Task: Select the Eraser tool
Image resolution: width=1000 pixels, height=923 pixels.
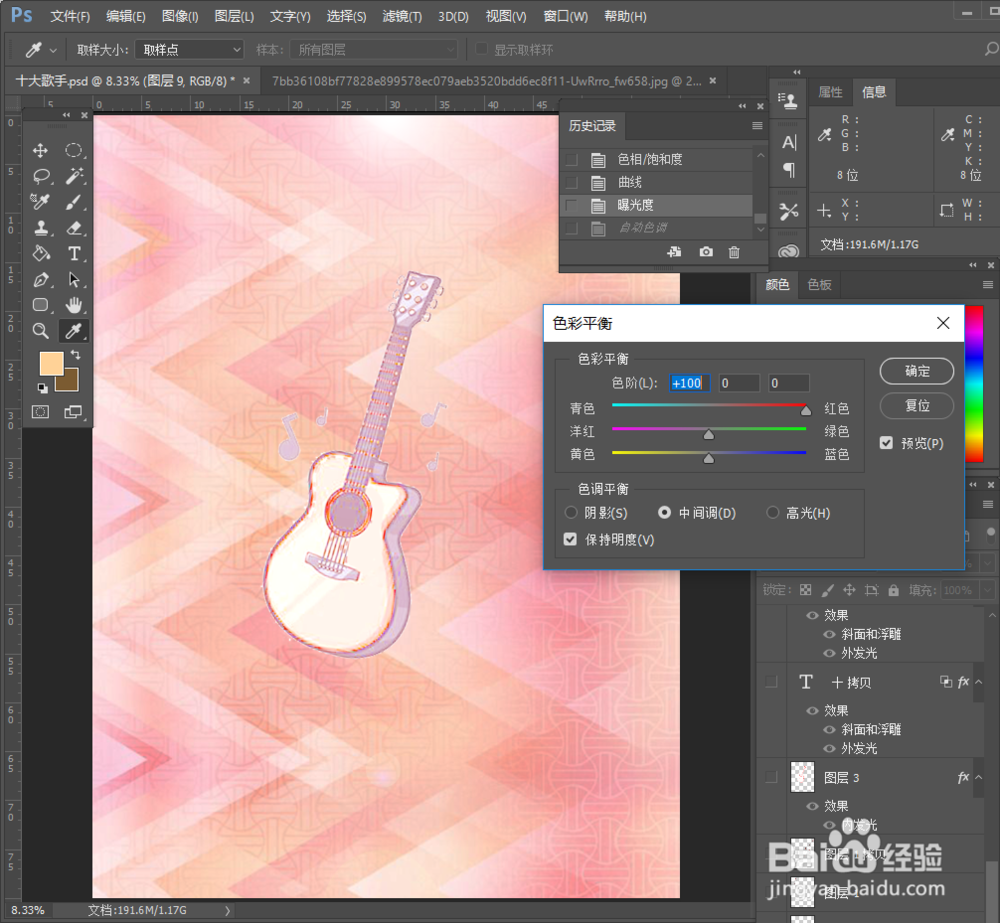Action: tap(74, 228)
